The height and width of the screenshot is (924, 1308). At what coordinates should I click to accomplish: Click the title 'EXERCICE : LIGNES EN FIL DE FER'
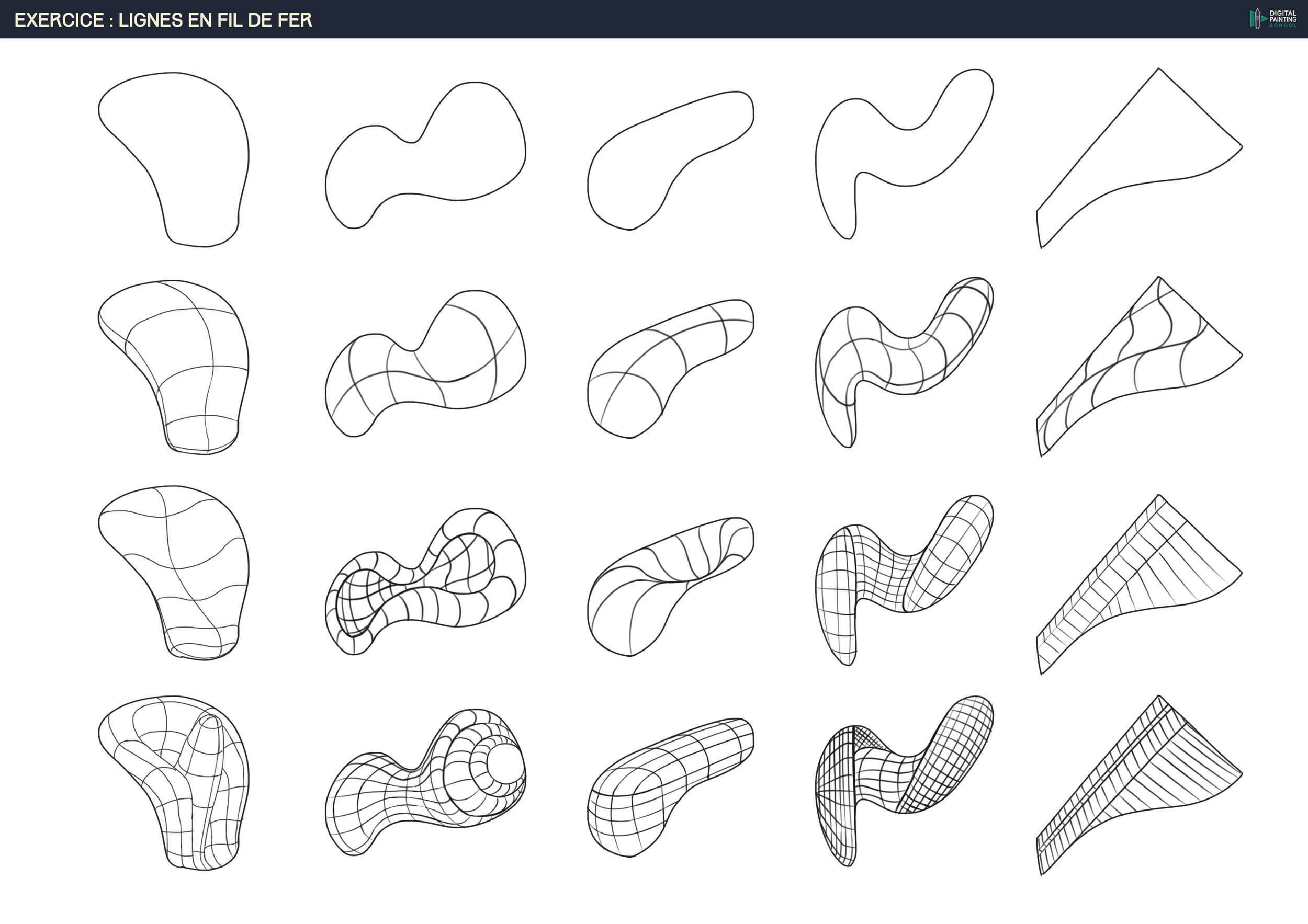click(163, 20)
